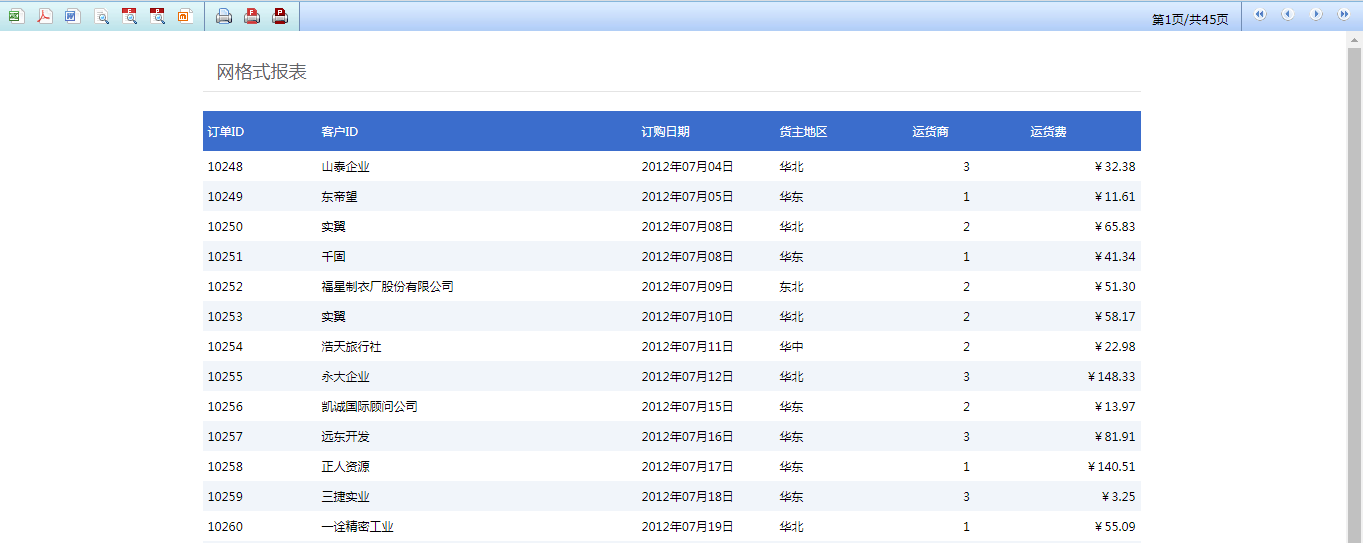The image size is (1363, 543).
Task: Go to the next page
Action: pos(1316,14)
